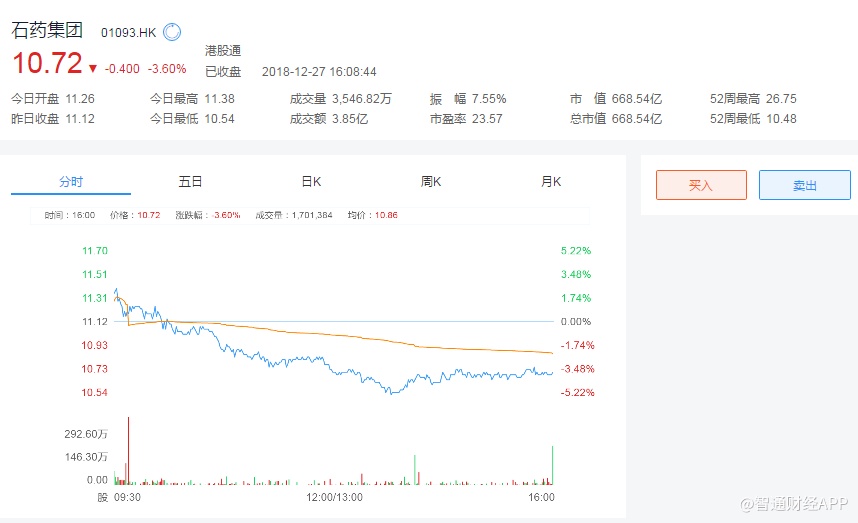Click the 11.70 top price axis label

pyautogui.click(x=94, y=250)
